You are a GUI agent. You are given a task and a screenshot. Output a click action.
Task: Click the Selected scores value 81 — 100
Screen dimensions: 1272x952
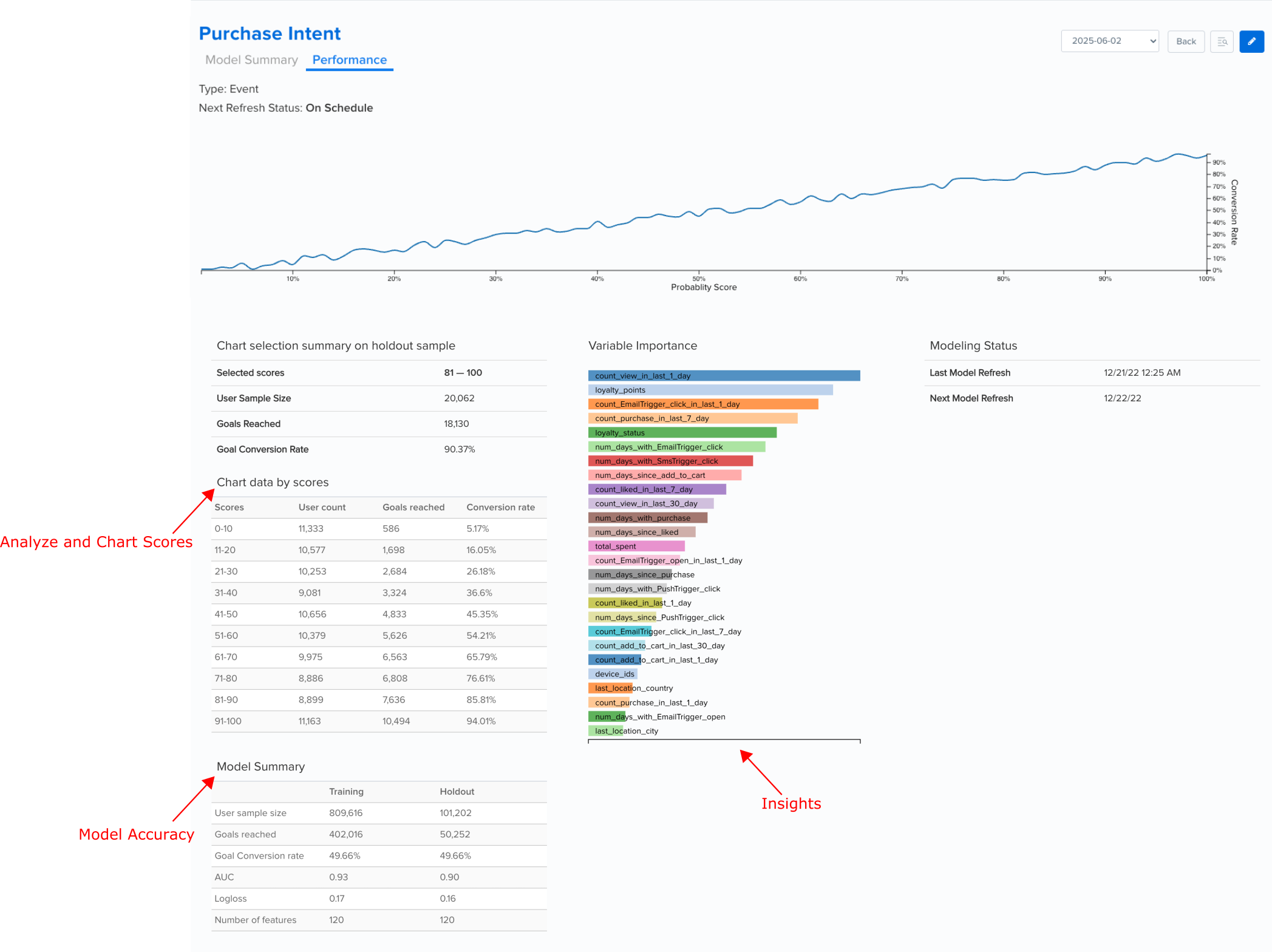pos(463,373)
